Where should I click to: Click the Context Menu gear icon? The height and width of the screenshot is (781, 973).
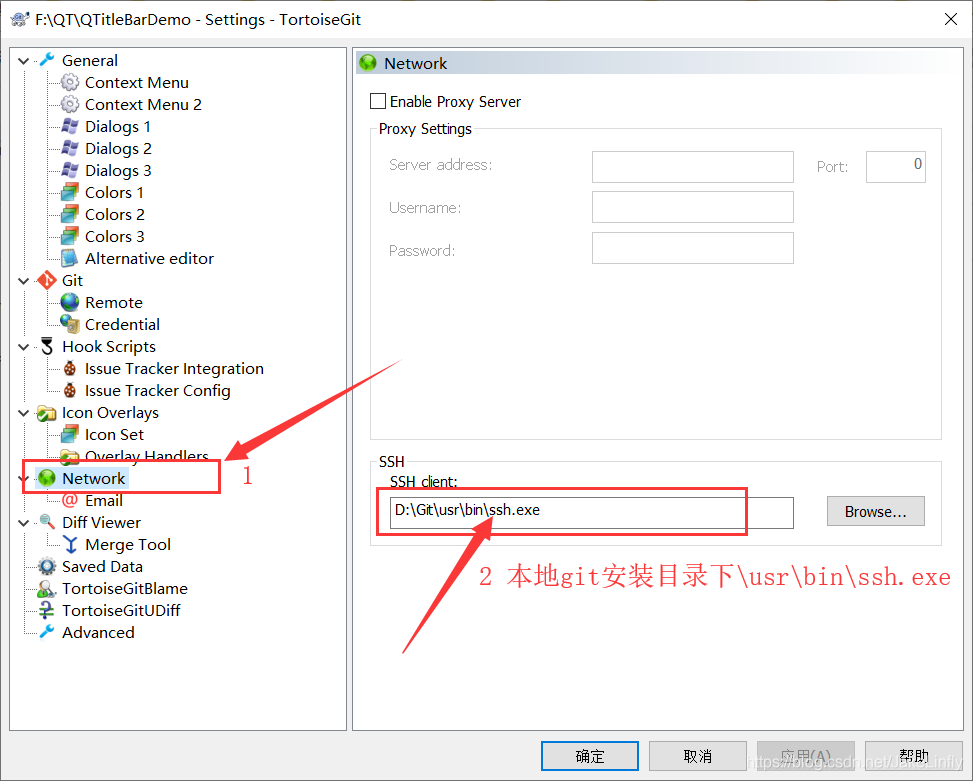click(70, 82)
